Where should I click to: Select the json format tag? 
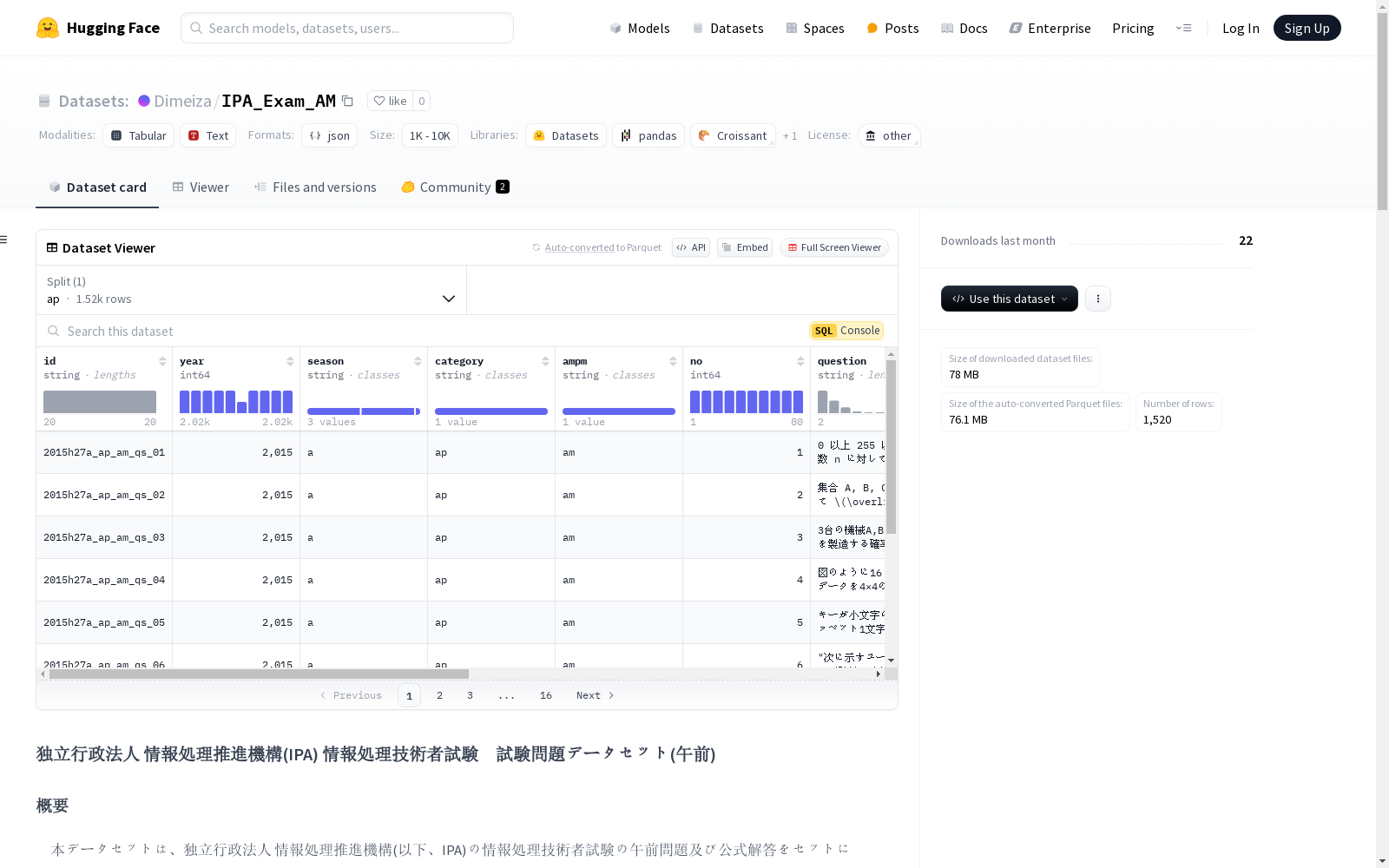pyautogui.click(x=329, y=135)
